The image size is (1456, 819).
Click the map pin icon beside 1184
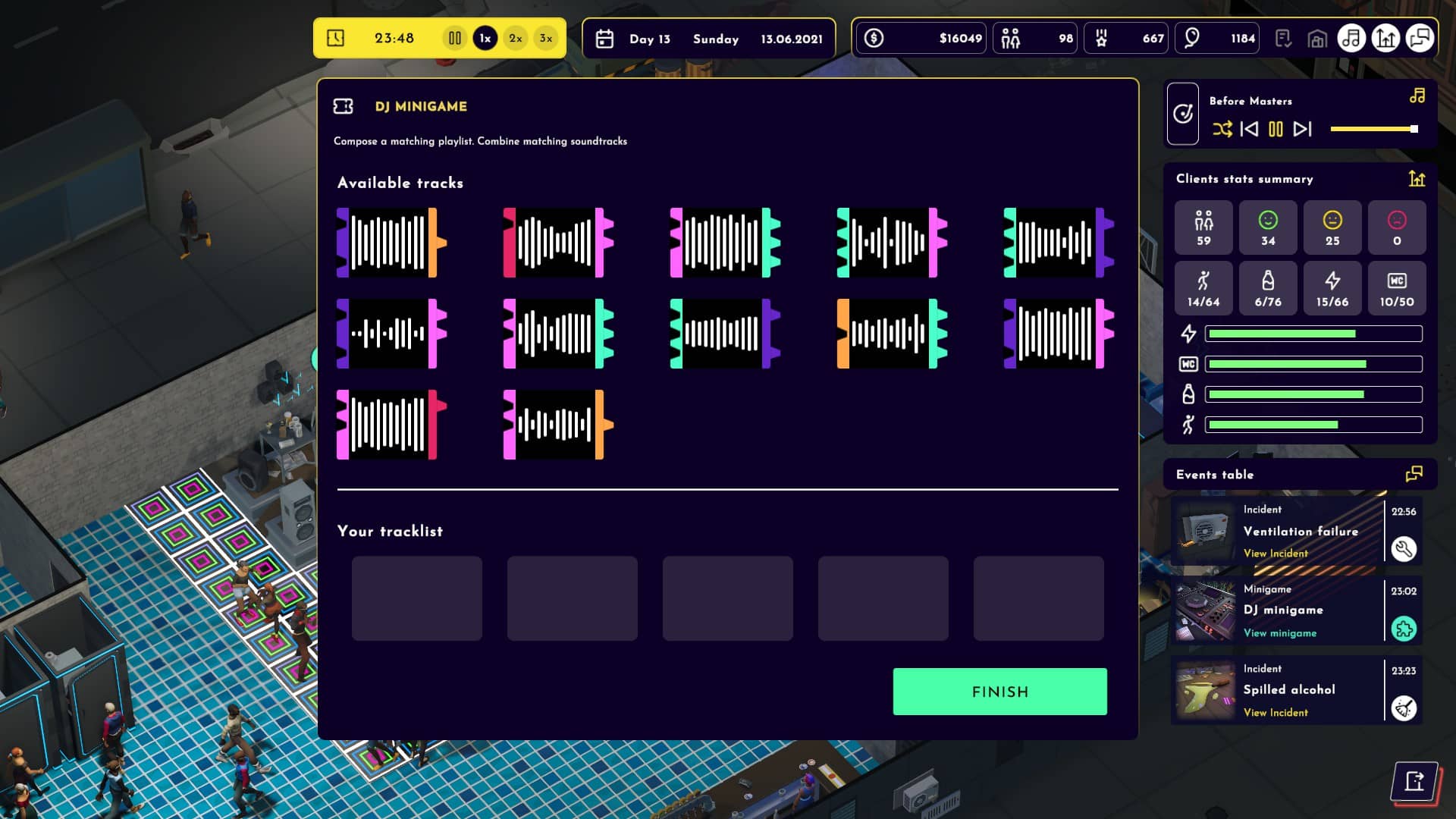1191,38
